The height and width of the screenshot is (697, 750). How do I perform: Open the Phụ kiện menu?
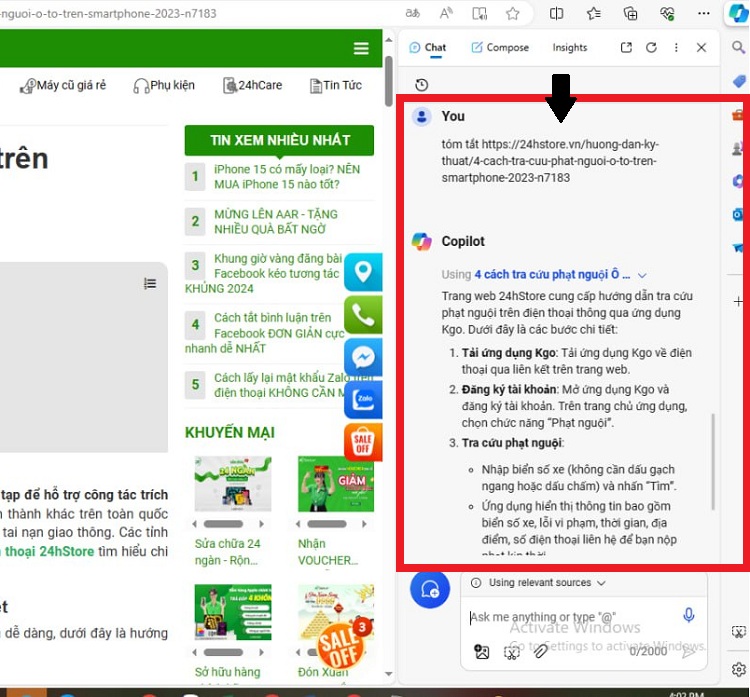point(164,85)
